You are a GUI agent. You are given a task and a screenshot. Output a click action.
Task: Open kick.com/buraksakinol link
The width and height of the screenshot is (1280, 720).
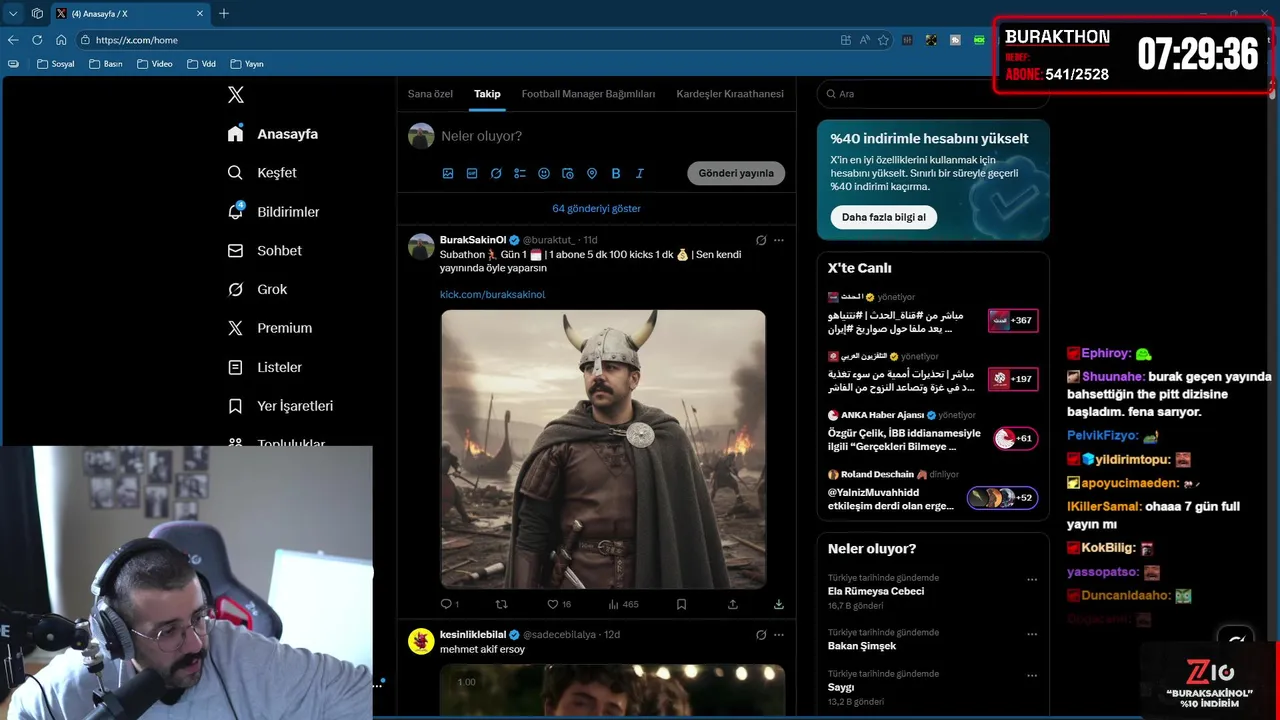(x=492, y=295)
